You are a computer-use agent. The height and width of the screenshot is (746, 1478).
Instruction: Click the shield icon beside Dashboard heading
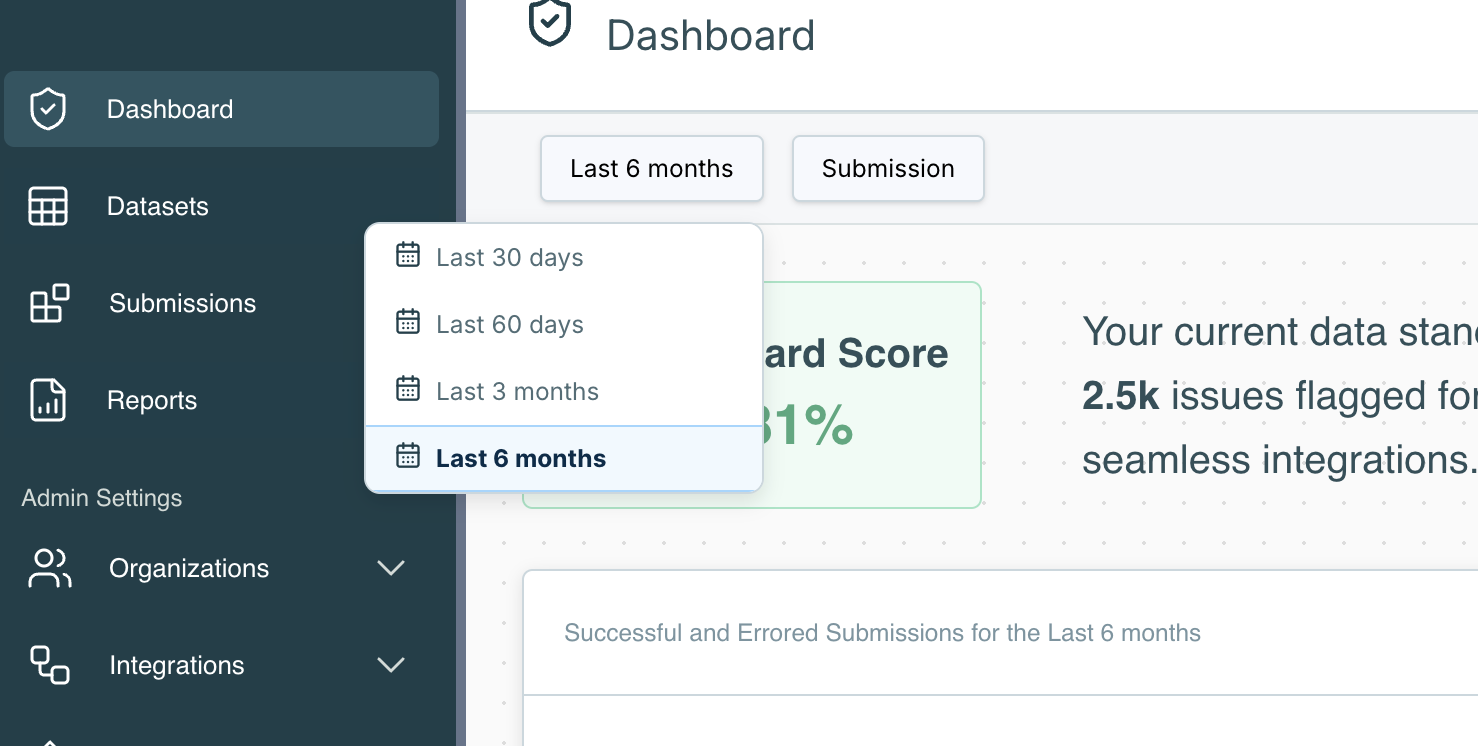point(549,23)
